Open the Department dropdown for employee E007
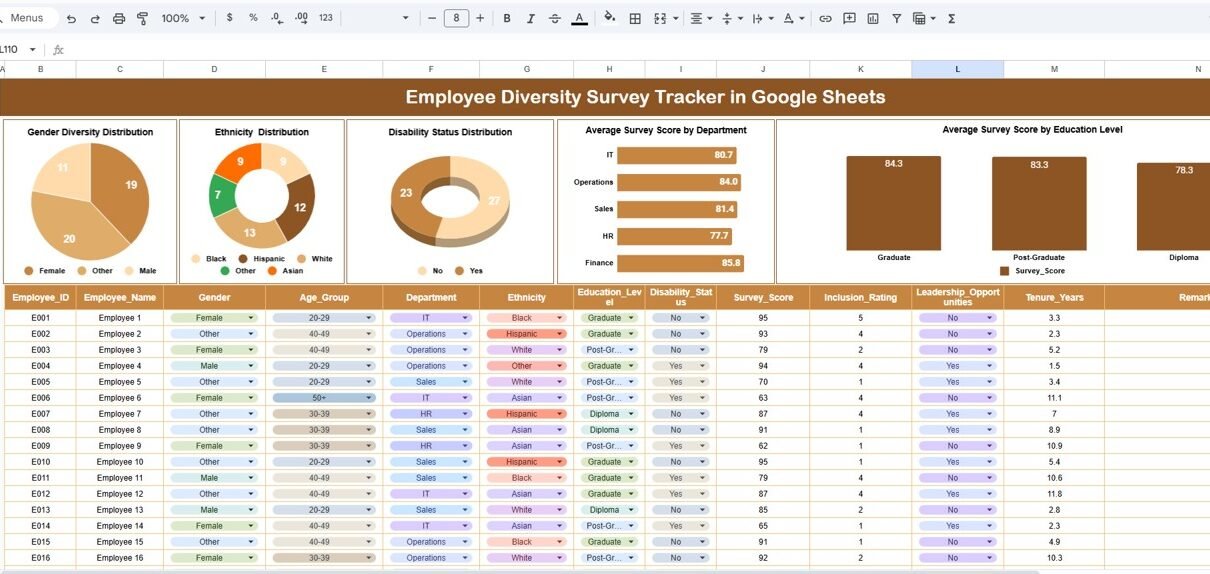 pos(465,414)
